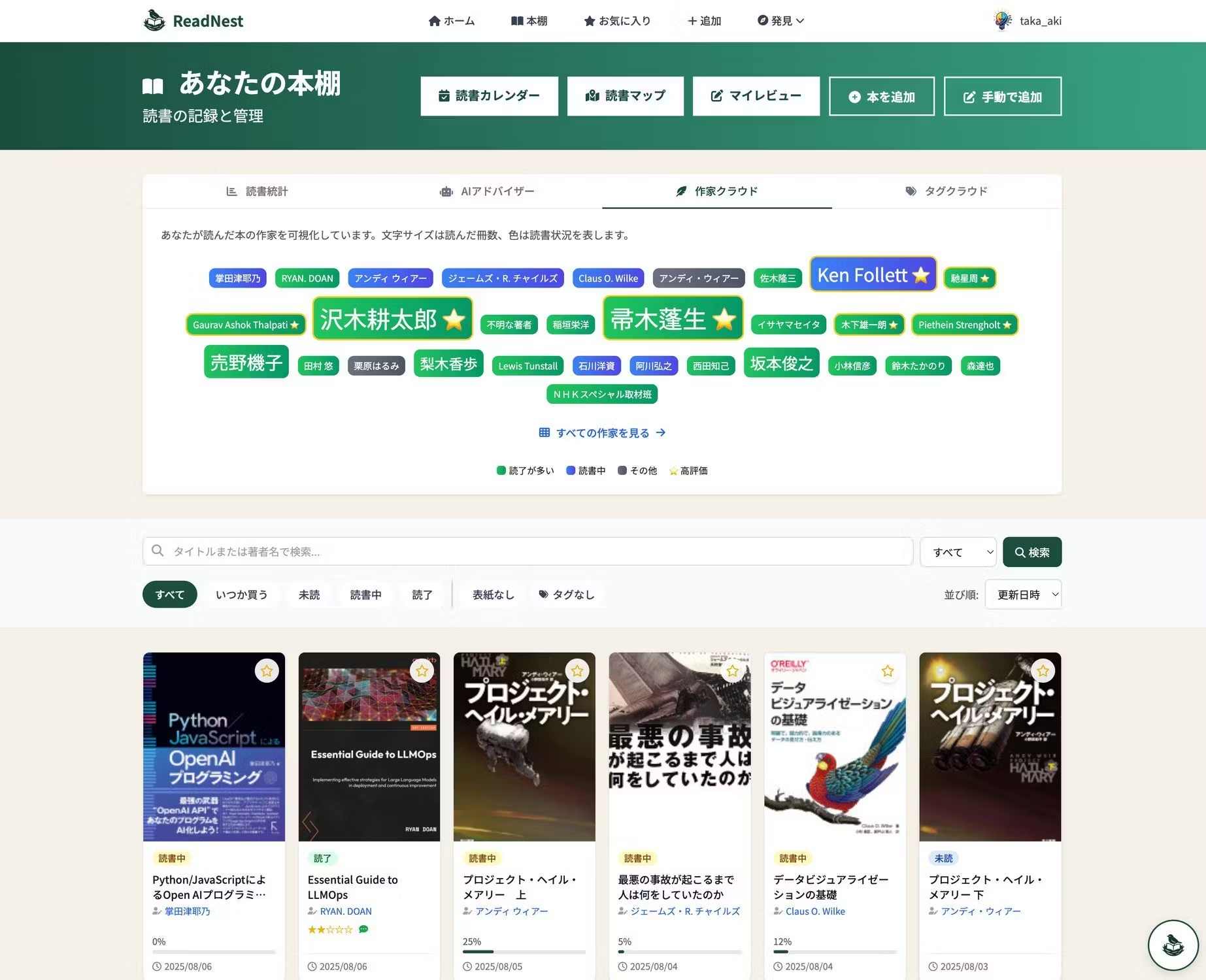Click the 売野機子 author tag

tap(246, 363)
